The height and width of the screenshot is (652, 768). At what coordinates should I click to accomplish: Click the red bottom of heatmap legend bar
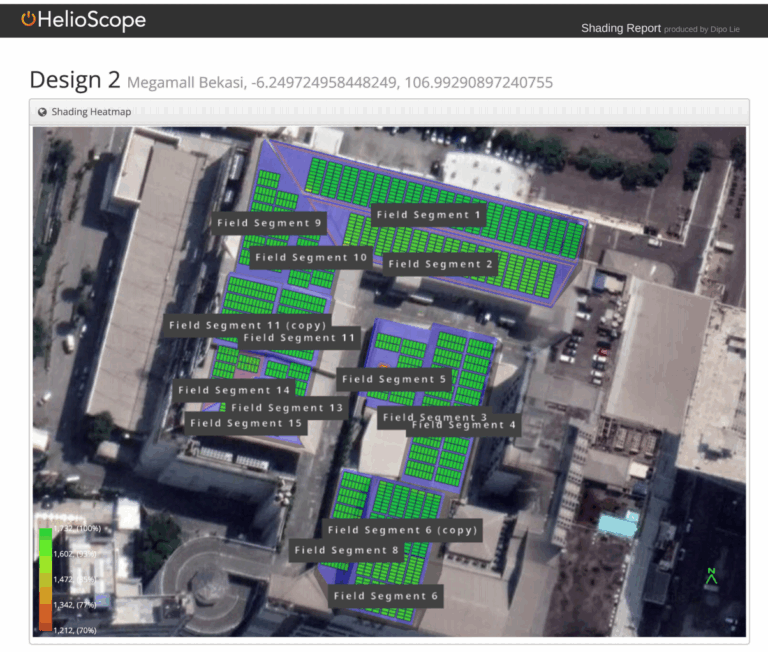(46, 626)
